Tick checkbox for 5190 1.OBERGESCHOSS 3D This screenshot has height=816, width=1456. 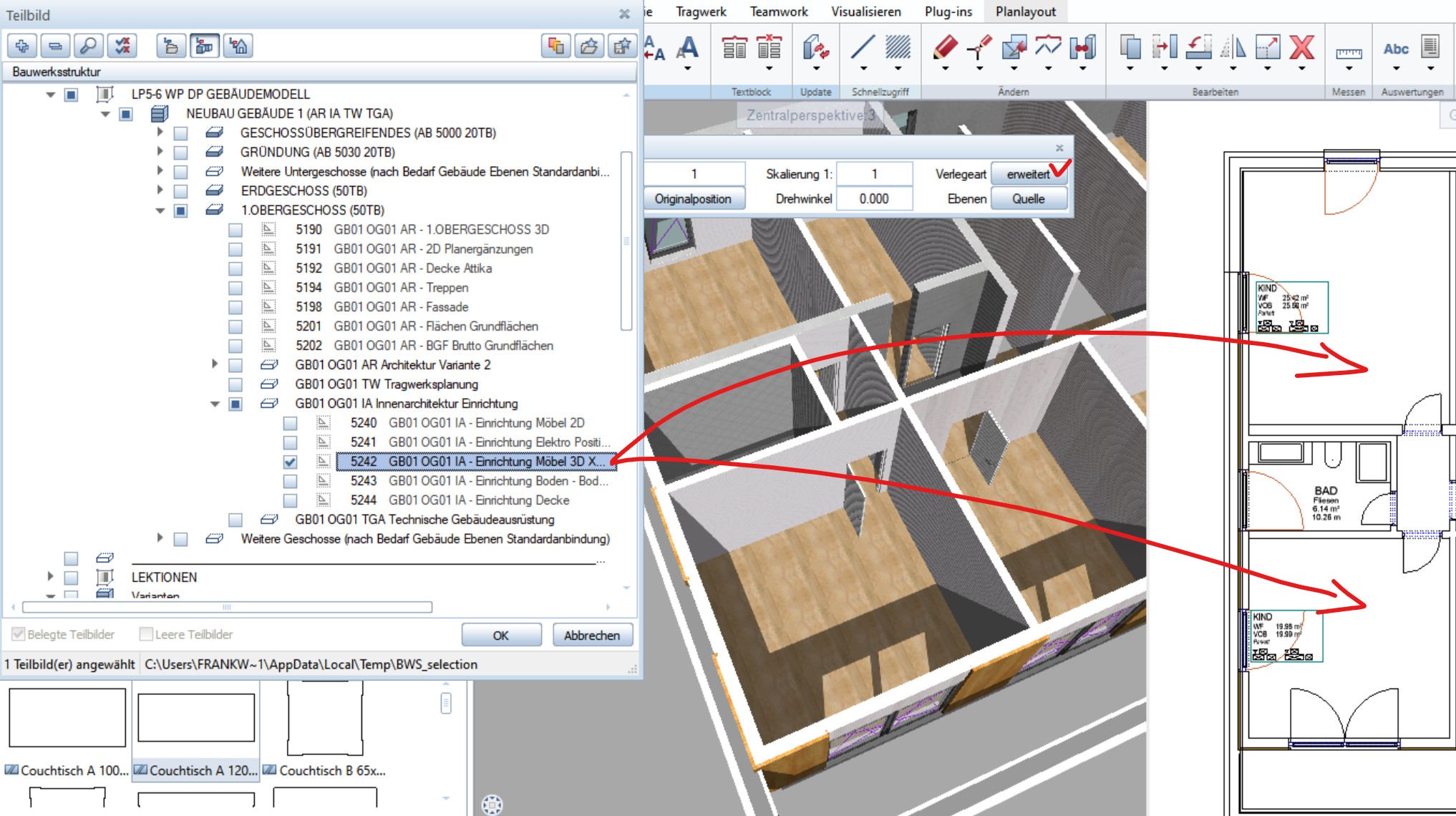[x=235, y=230]
